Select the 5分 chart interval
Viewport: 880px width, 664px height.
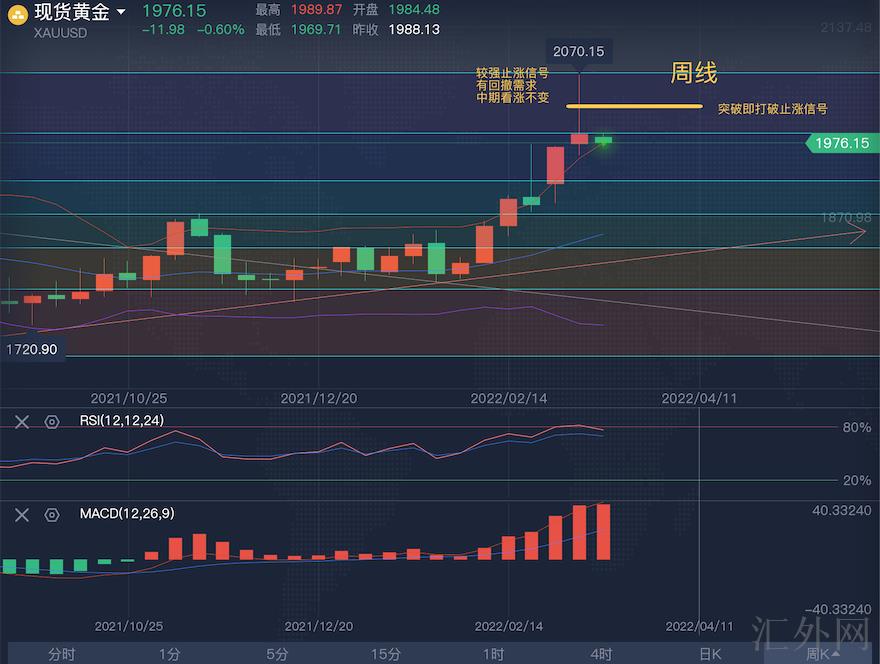pos(277,654)
